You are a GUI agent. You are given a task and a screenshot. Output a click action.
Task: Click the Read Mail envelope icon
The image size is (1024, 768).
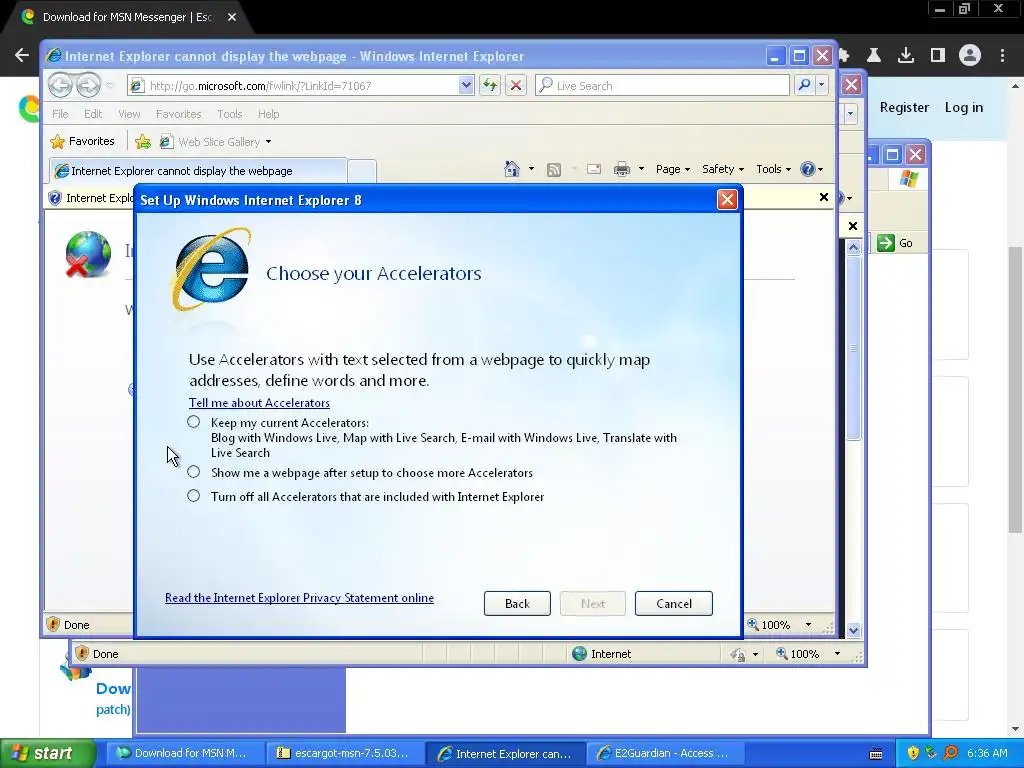[x=594, y=169]
